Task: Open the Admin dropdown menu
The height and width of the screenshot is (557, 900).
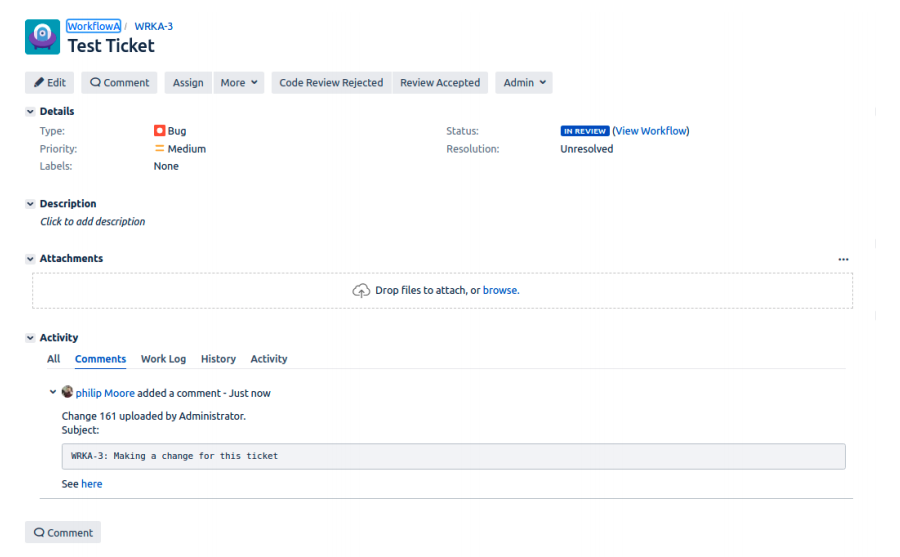Action: point(524,83)
